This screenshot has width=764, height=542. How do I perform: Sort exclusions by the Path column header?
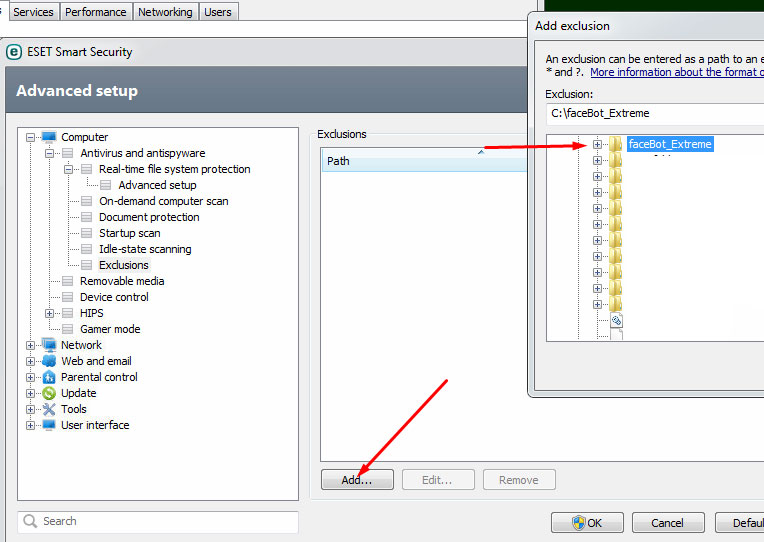click(423, 161)
